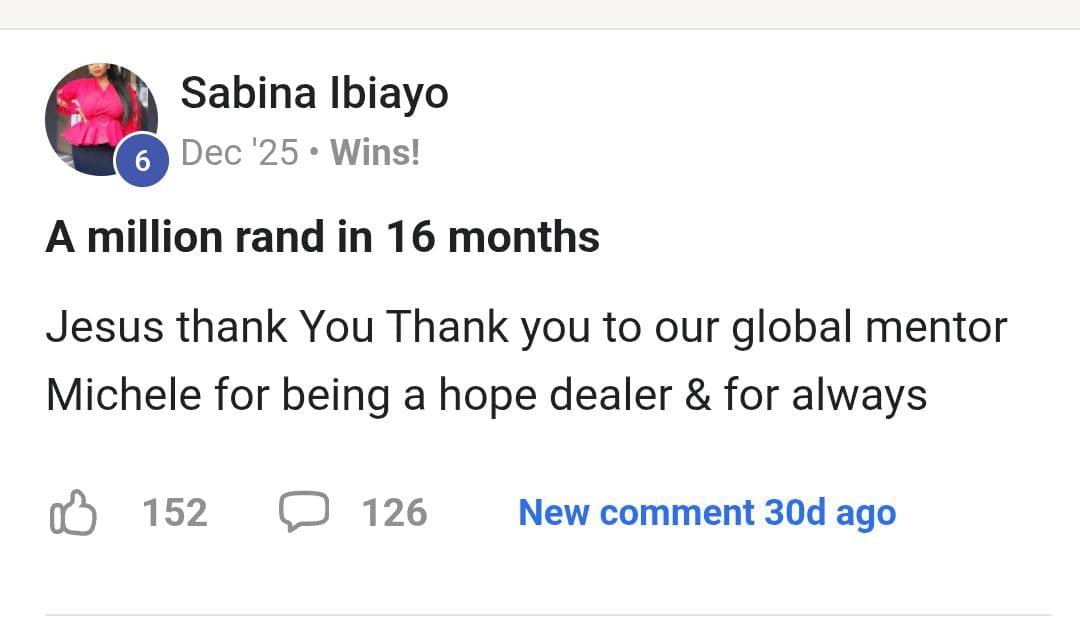Visit the Sabina Ibiayo author name link
Image resolution: width=1080 pixels, height=623 pixels.
click(x=314, y=94)
